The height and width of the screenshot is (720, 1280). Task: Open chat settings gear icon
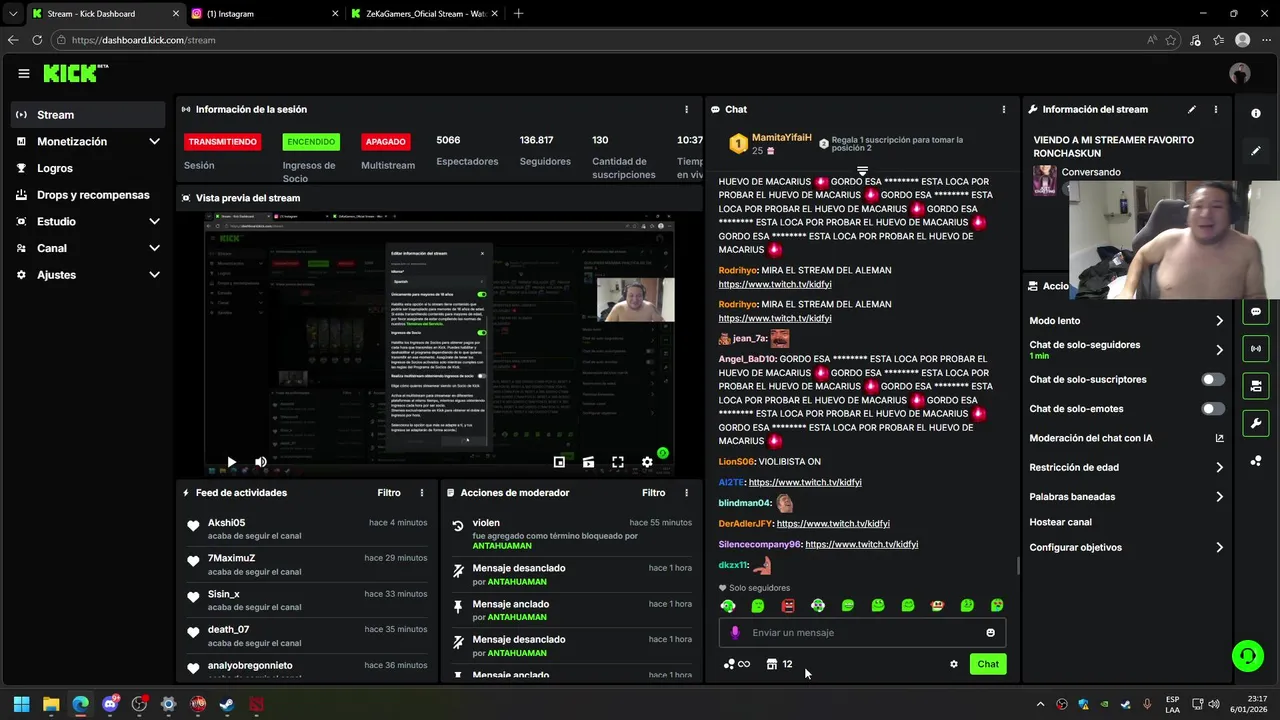pyautogui.click(x=954, y=664)
